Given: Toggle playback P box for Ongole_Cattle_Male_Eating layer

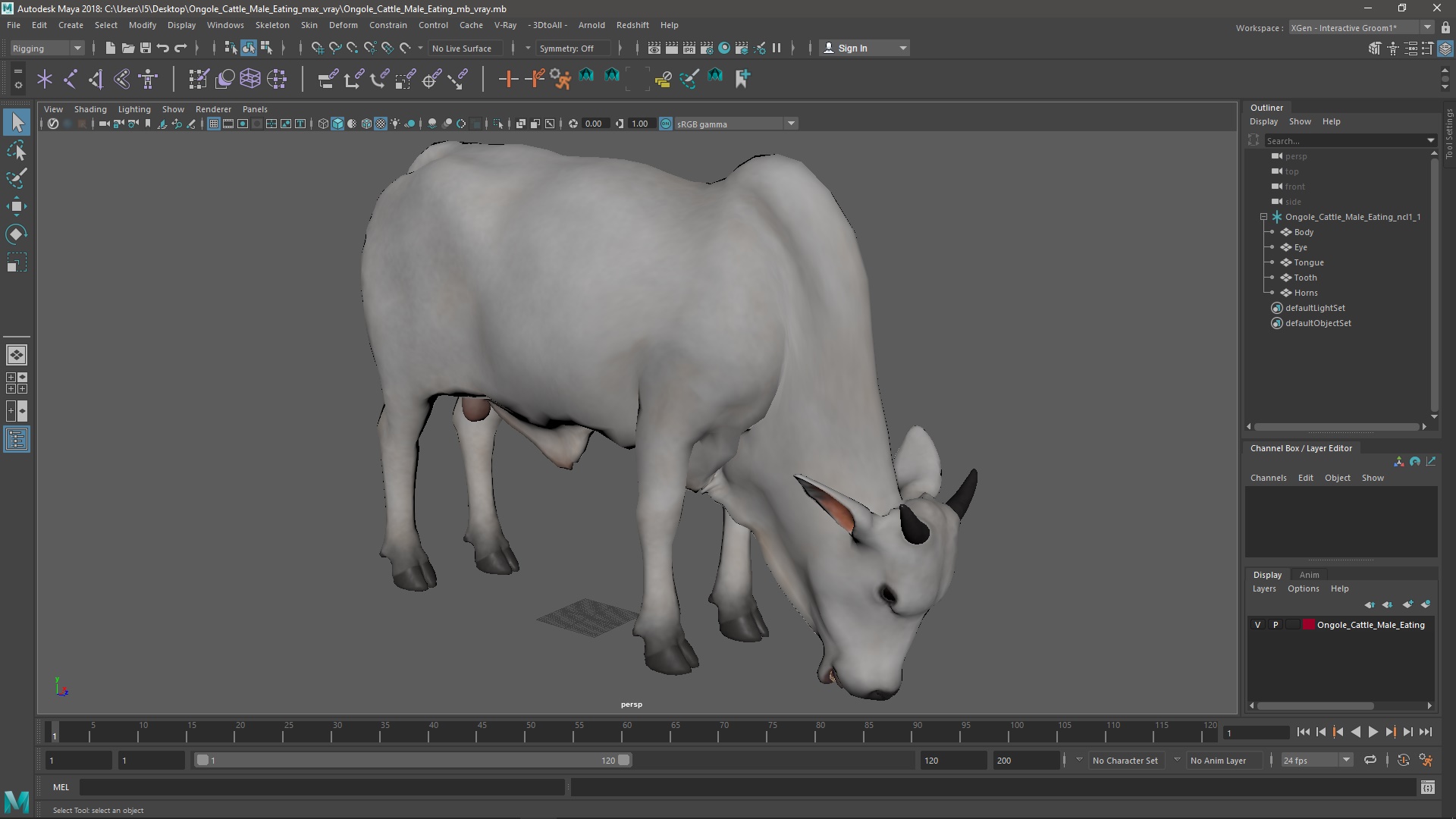Looking at the screenshot, I should (x=1276, y=625).
